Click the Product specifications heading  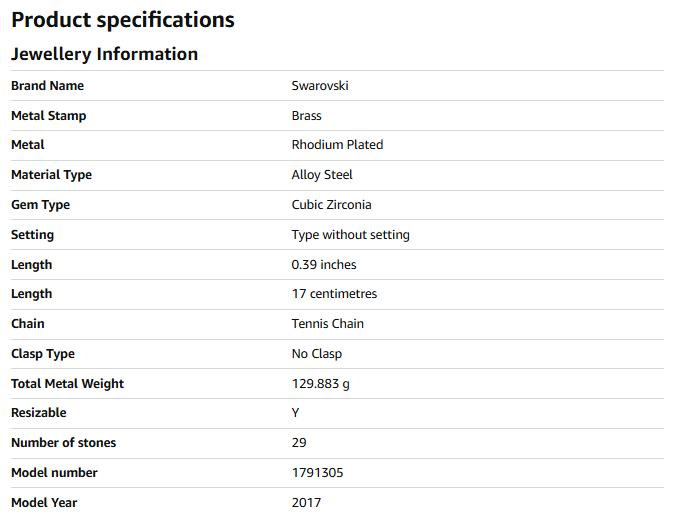click(x=123, y=20)
